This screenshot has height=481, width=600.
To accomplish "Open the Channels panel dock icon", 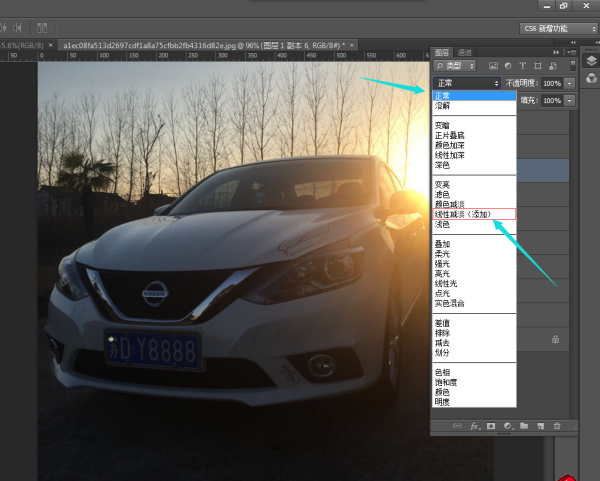I will 591,78.
